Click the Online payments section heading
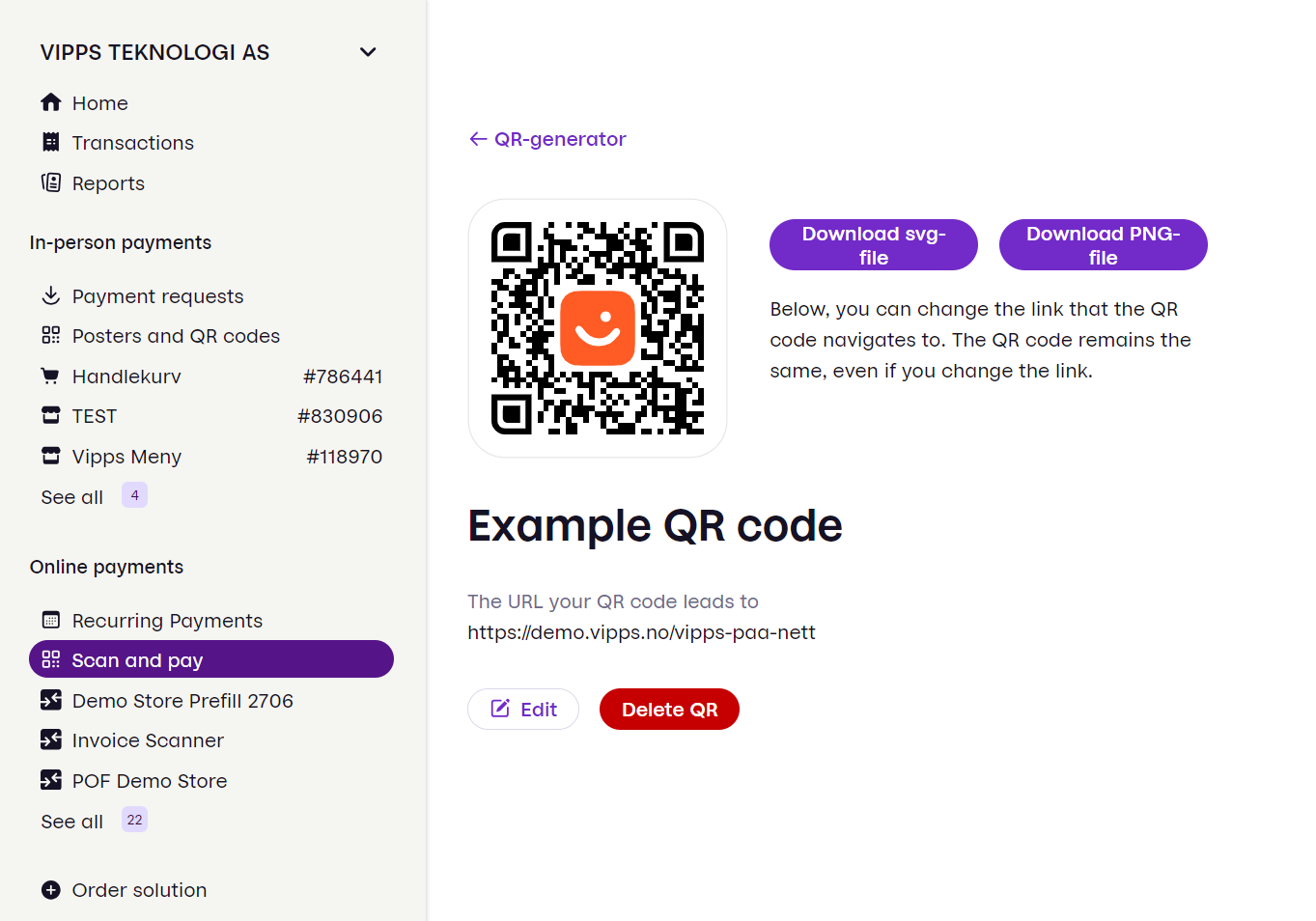The image size is (1316, 921). [106, 567]
